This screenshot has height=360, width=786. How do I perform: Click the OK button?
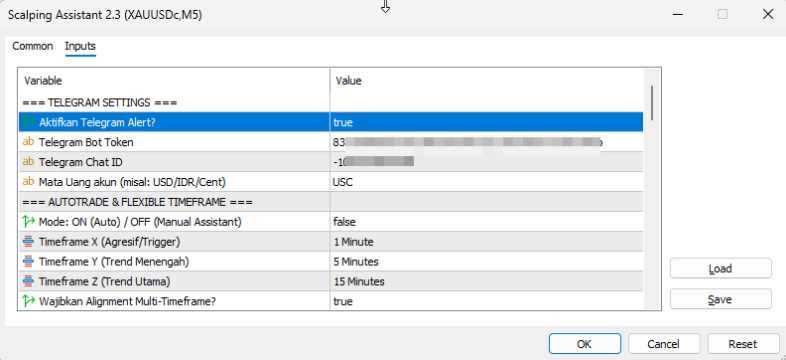coord(584,344)
